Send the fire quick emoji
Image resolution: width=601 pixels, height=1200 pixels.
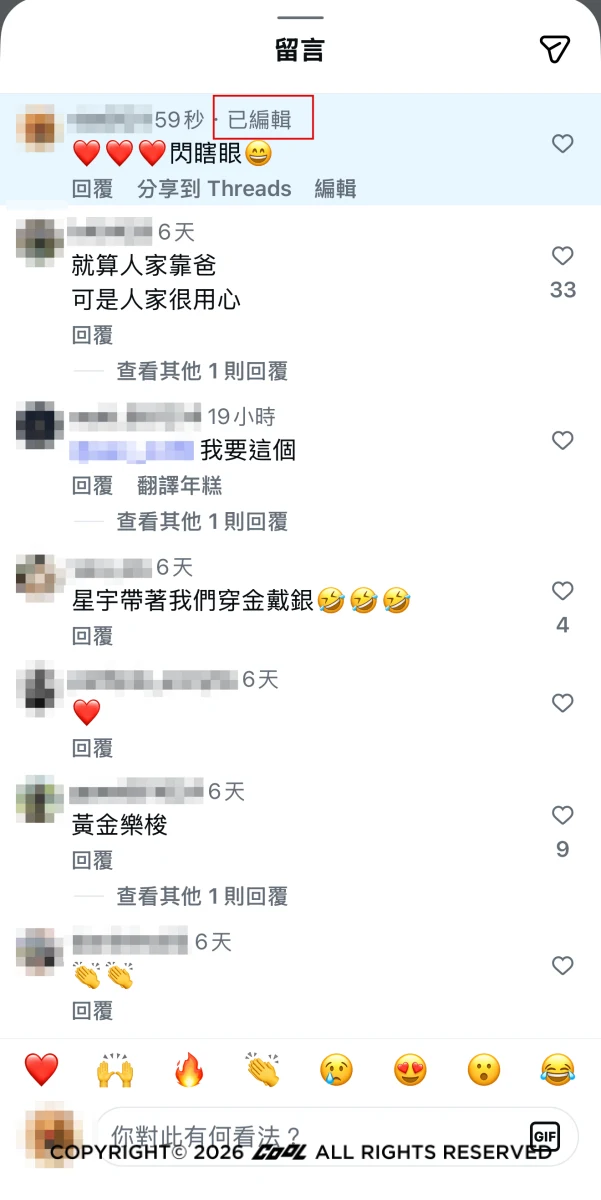click(x=189, y=1070)
